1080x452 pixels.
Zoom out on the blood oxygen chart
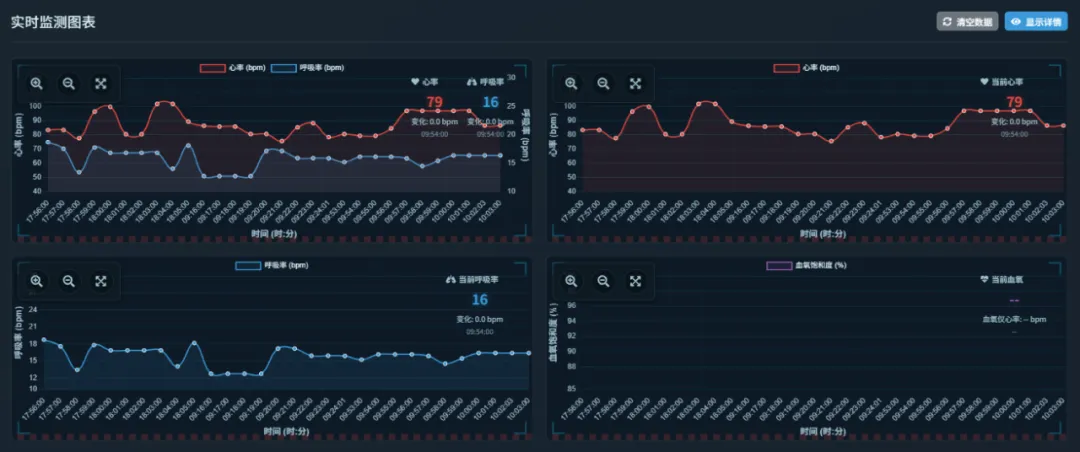click(x=603, y=282)
